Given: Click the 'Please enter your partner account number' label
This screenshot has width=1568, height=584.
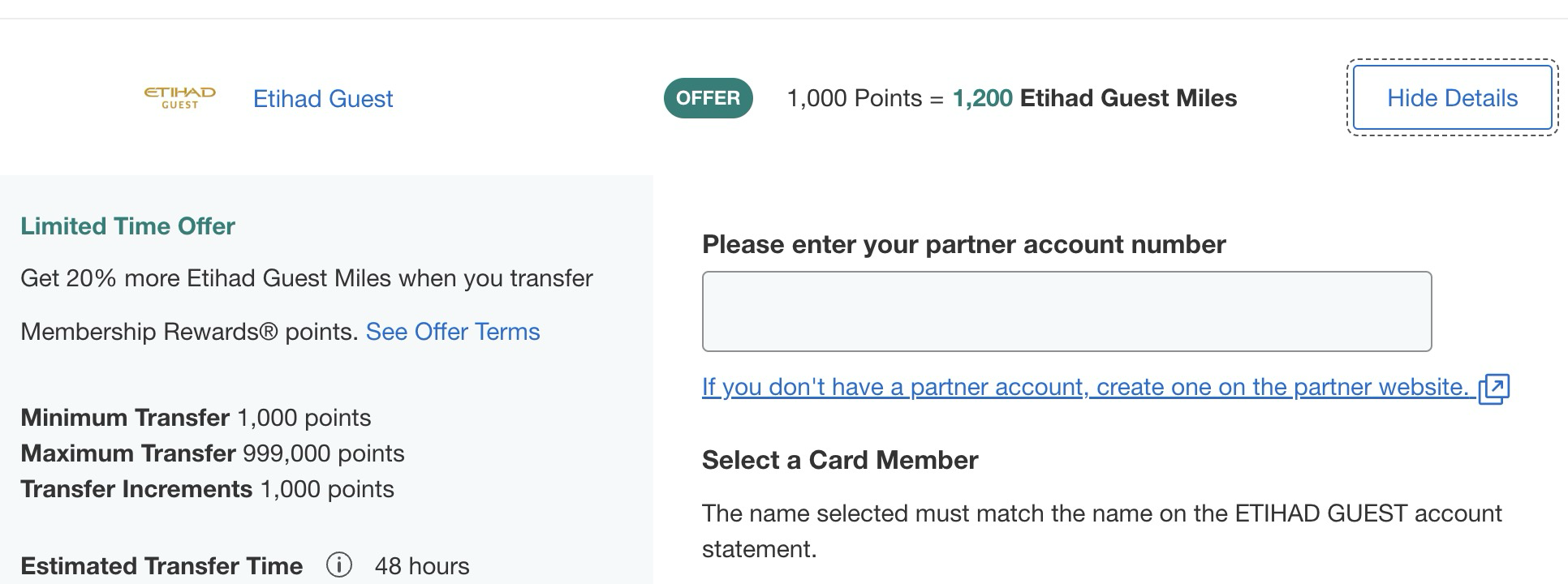Looking at the screenshot, I should click(964, 244).
